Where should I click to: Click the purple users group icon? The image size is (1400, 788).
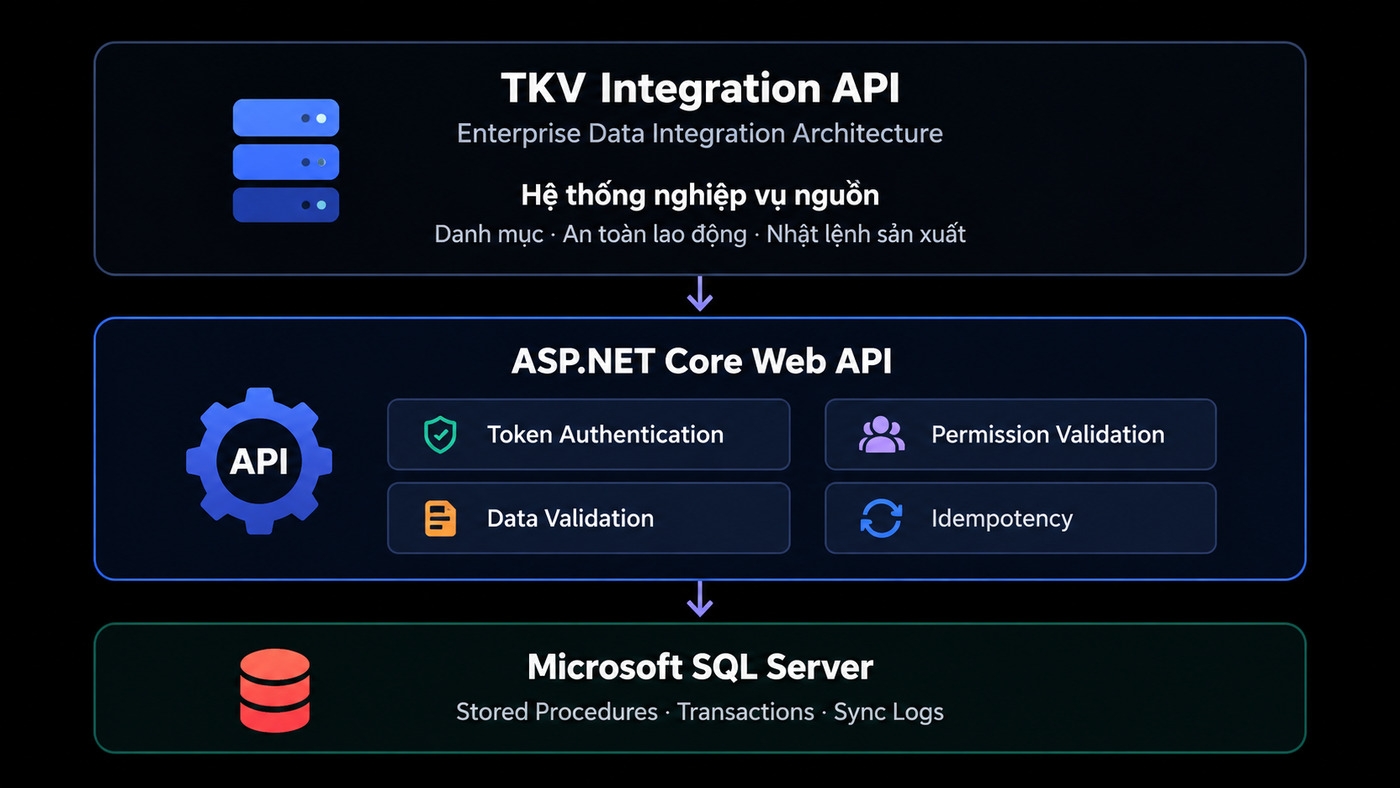point(881,435)
